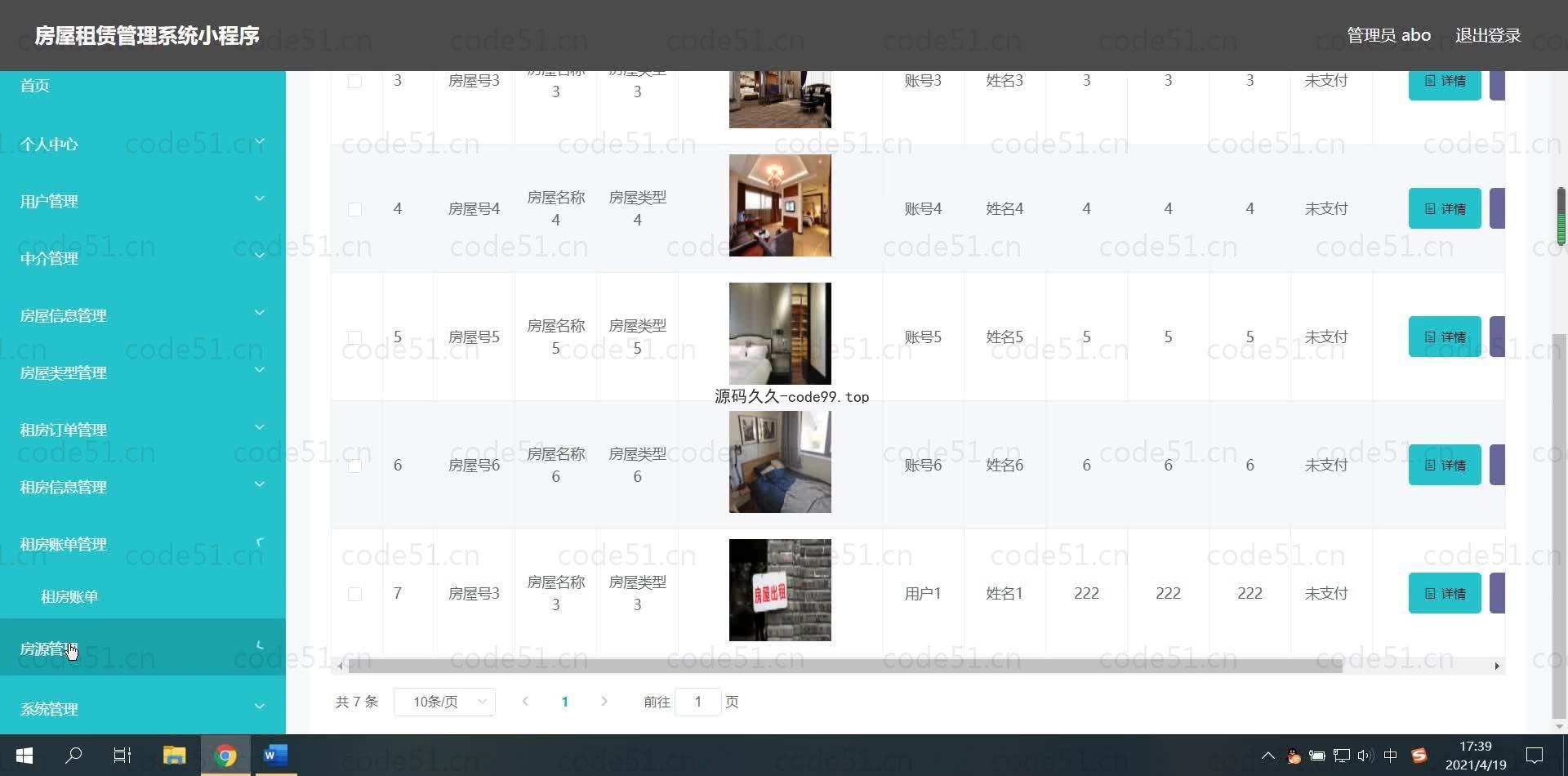Open the network tray icon
This screenshot has width=1568, height=776.
[x=1341, y=756]
